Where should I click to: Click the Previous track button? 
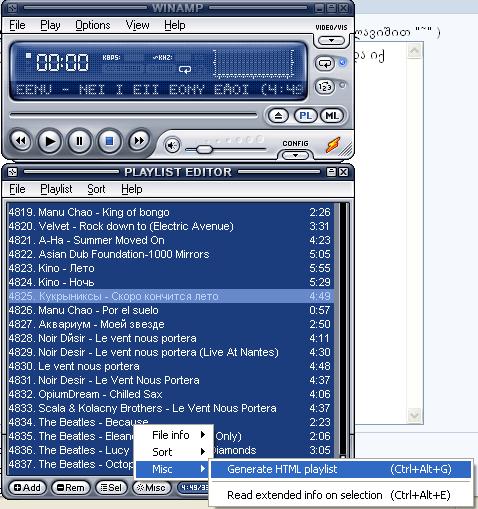(21, 141)
